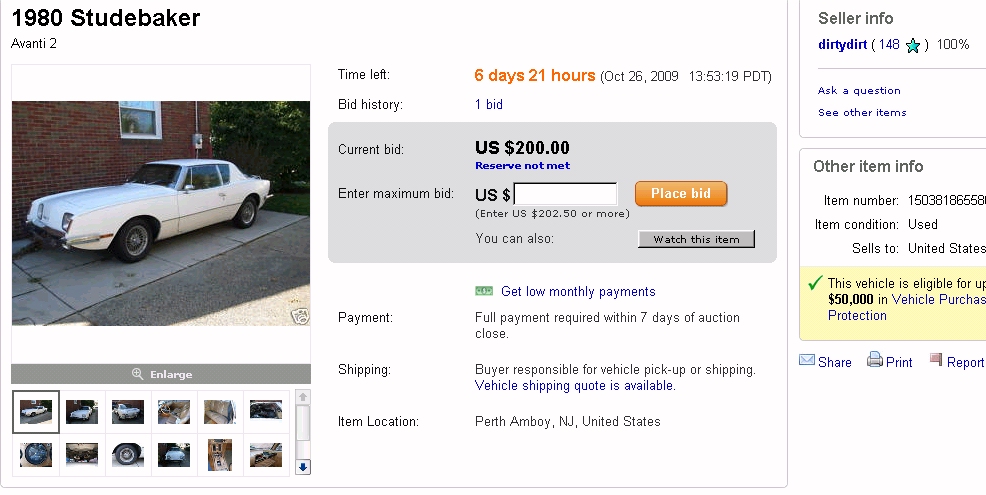Select the wheel close-up thumbnail

pos(127,455)
